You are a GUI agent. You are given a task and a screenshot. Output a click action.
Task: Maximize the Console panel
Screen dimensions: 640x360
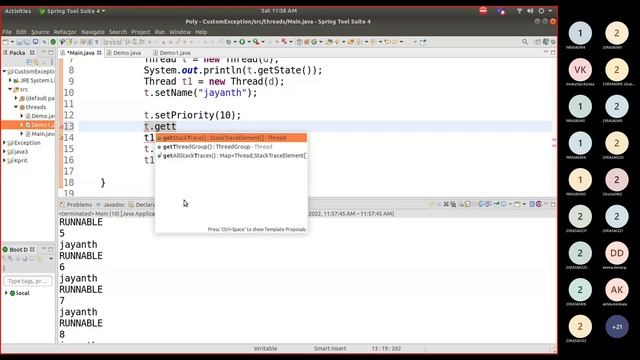click(553, 204)
